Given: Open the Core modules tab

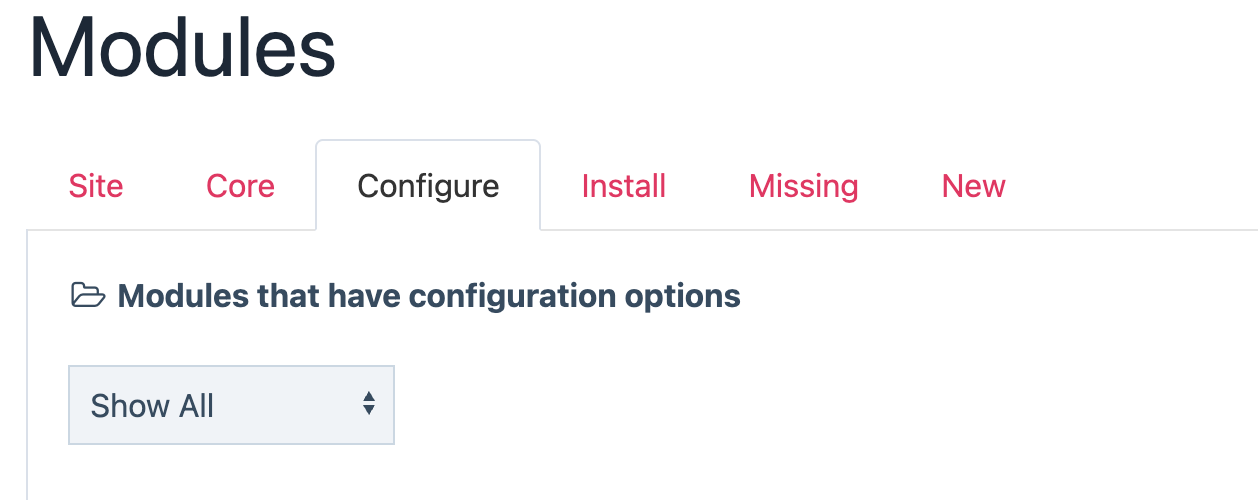Looking at the screenshot, I should (x=240, y=186).
